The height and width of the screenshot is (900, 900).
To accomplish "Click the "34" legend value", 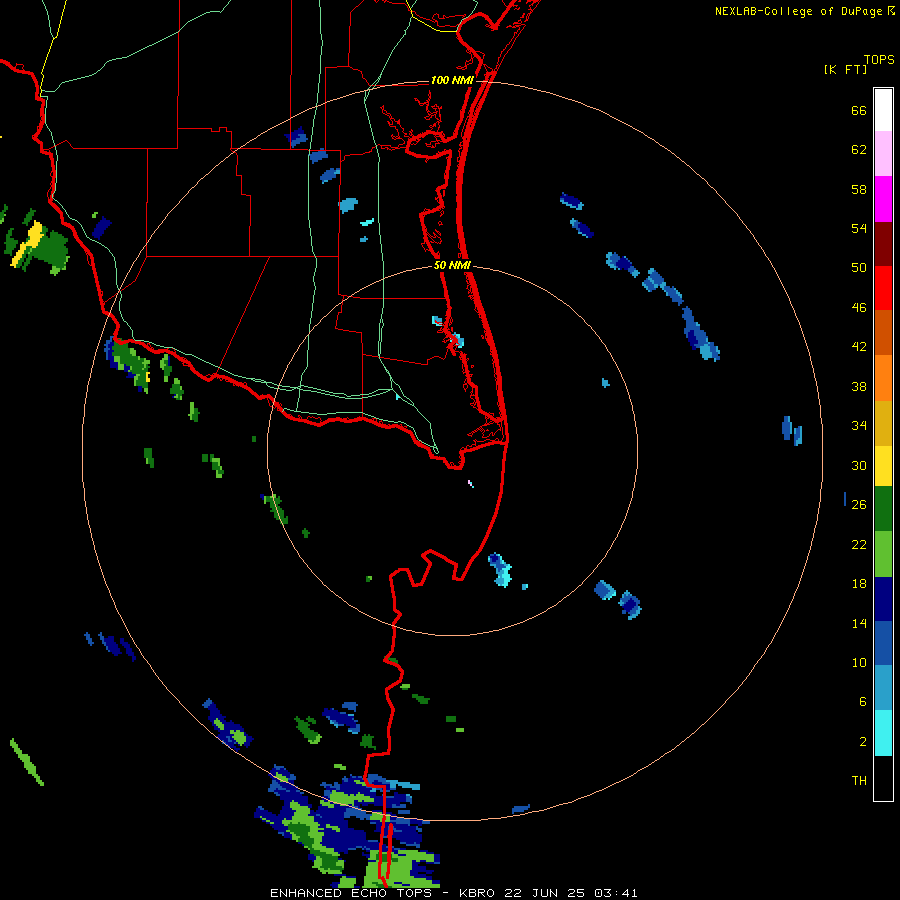I will [859, 426].
